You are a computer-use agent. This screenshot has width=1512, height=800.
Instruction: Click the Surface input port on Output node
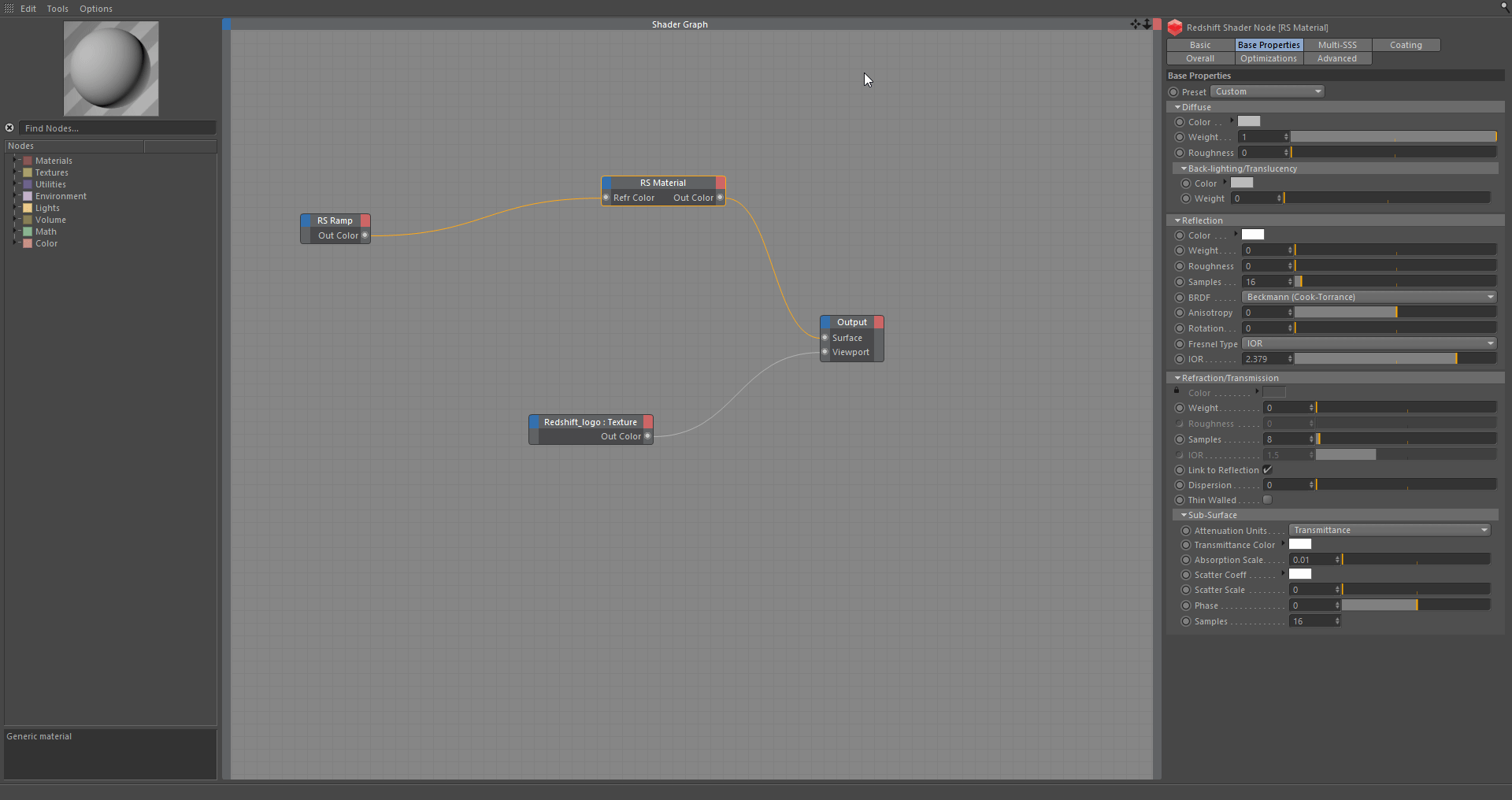[825, 338]
